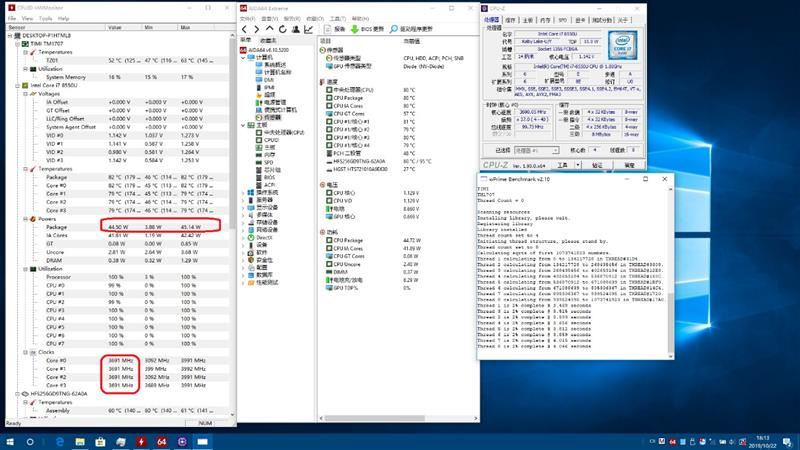This screenshot has height=450, width=800.
Task: Open AIDA64 工具(T) menu
Action: tap(338, 19)
